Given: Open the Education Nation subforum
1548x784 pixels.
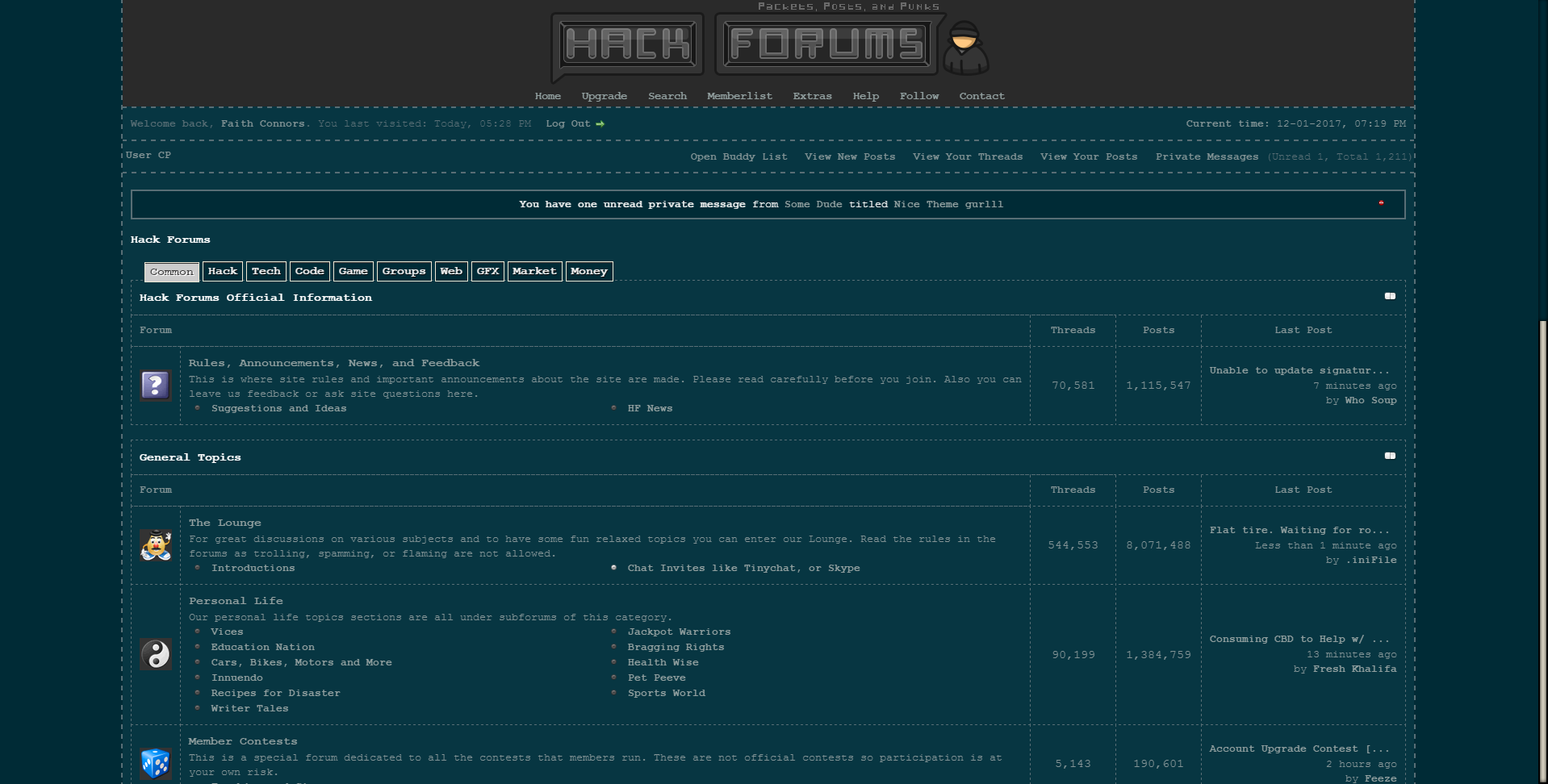Looking at the screenshot, I should (x=263, y=647).
